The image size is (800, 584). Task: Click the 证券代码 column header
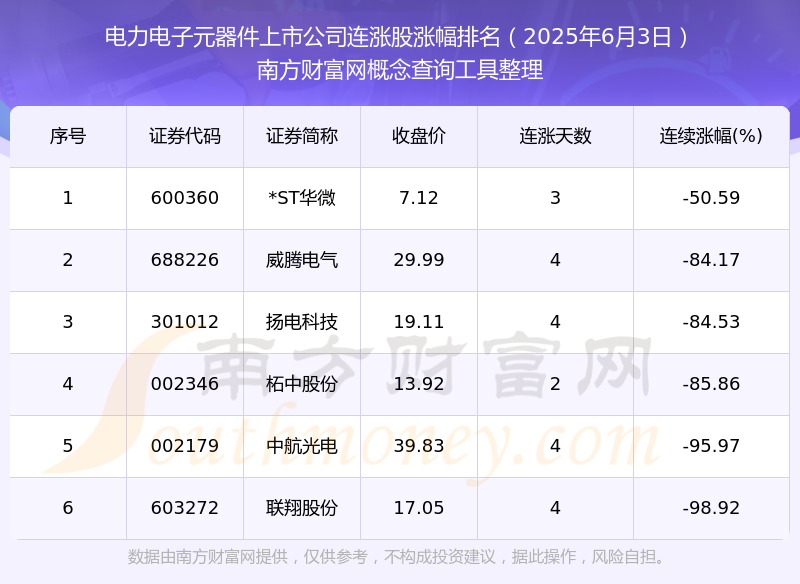click(x=185, y=136)
